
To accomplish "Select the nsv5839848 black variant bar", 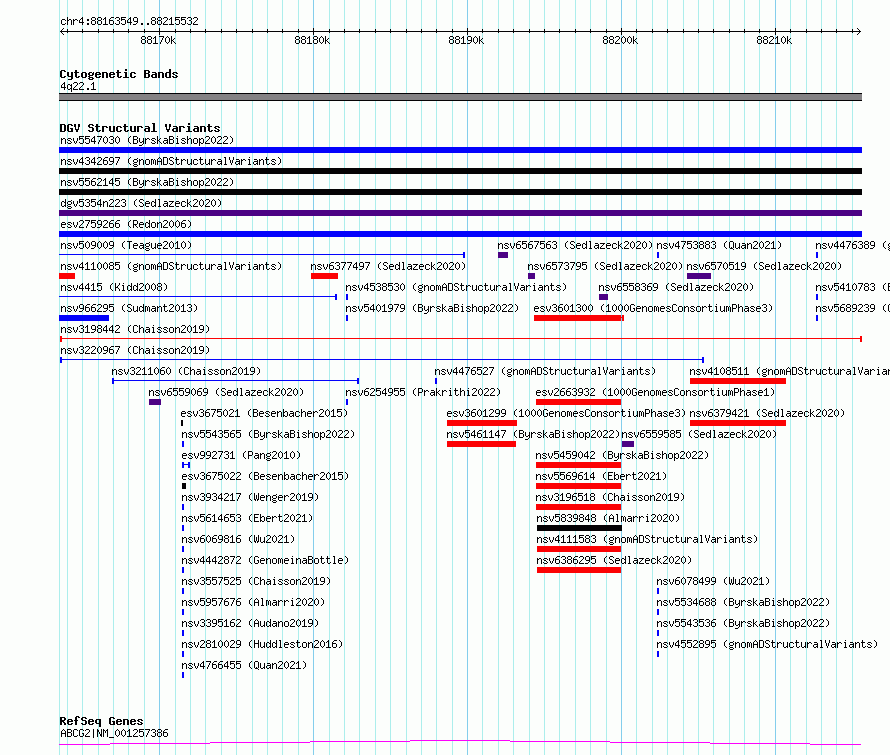I will pos(579,528).
